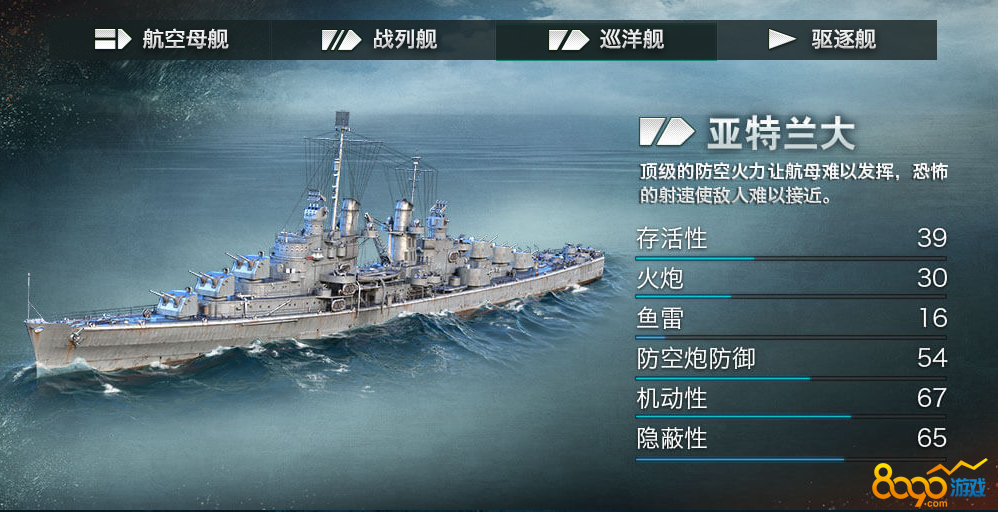The height and width of the screenshot is (512, 998).
Task: Click the 机动性 stat label
Action: tap(671, 399)
